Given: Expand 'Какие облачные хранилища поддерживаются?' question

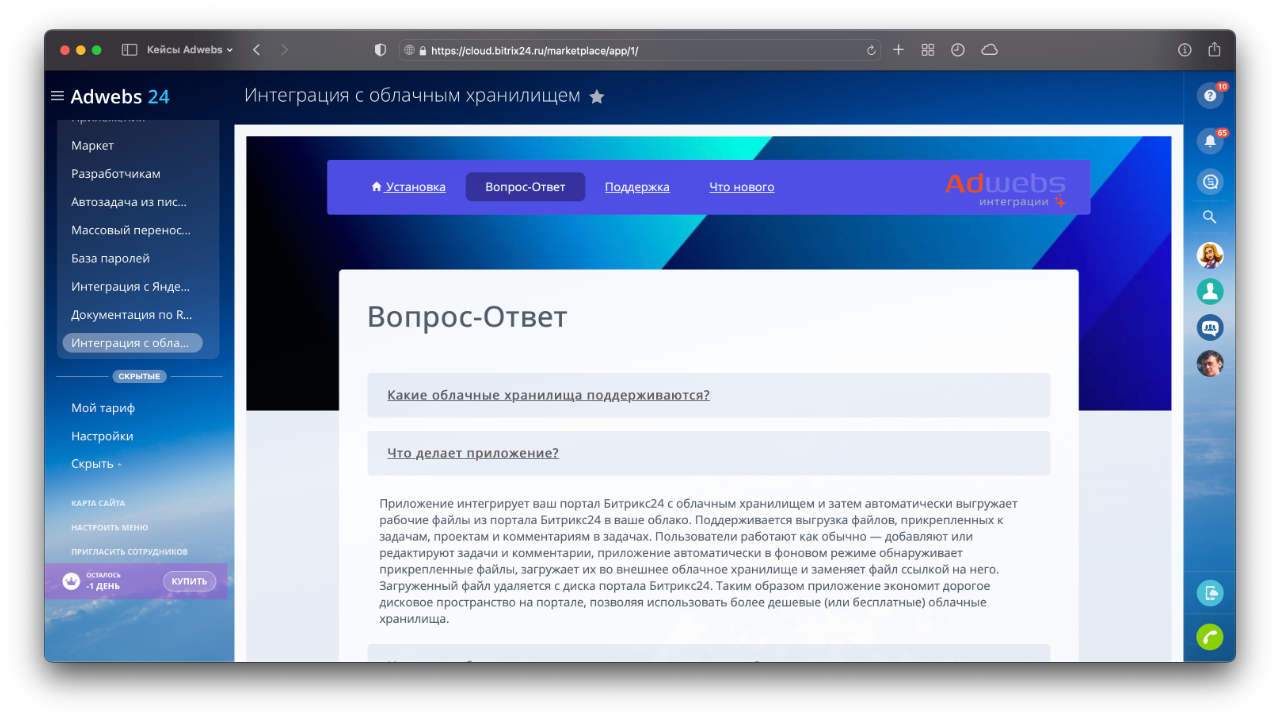Looking at the screenshot, I should coord(548,395).
